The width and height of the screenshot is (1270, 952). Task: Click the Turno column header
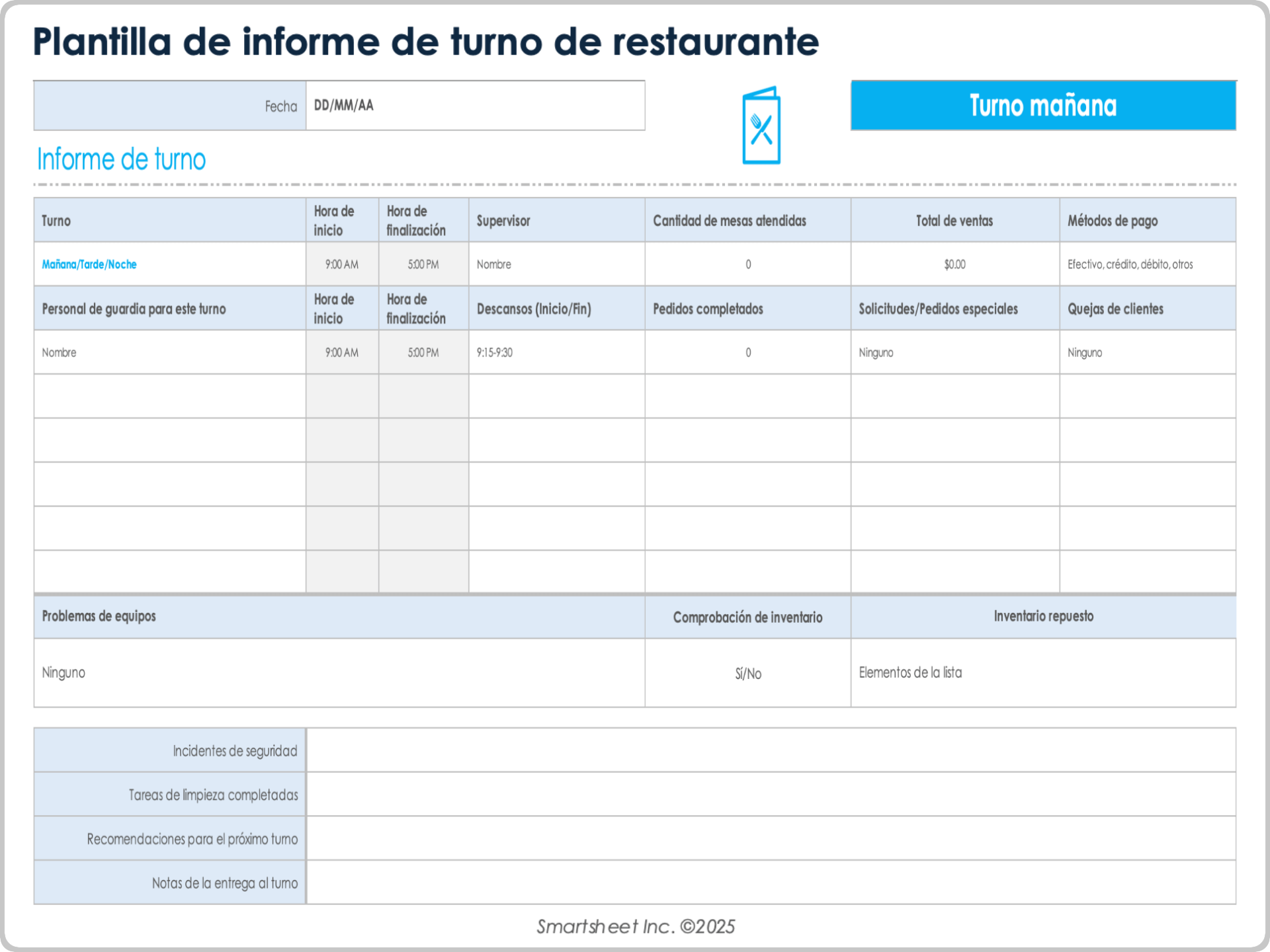coord(170,221)
